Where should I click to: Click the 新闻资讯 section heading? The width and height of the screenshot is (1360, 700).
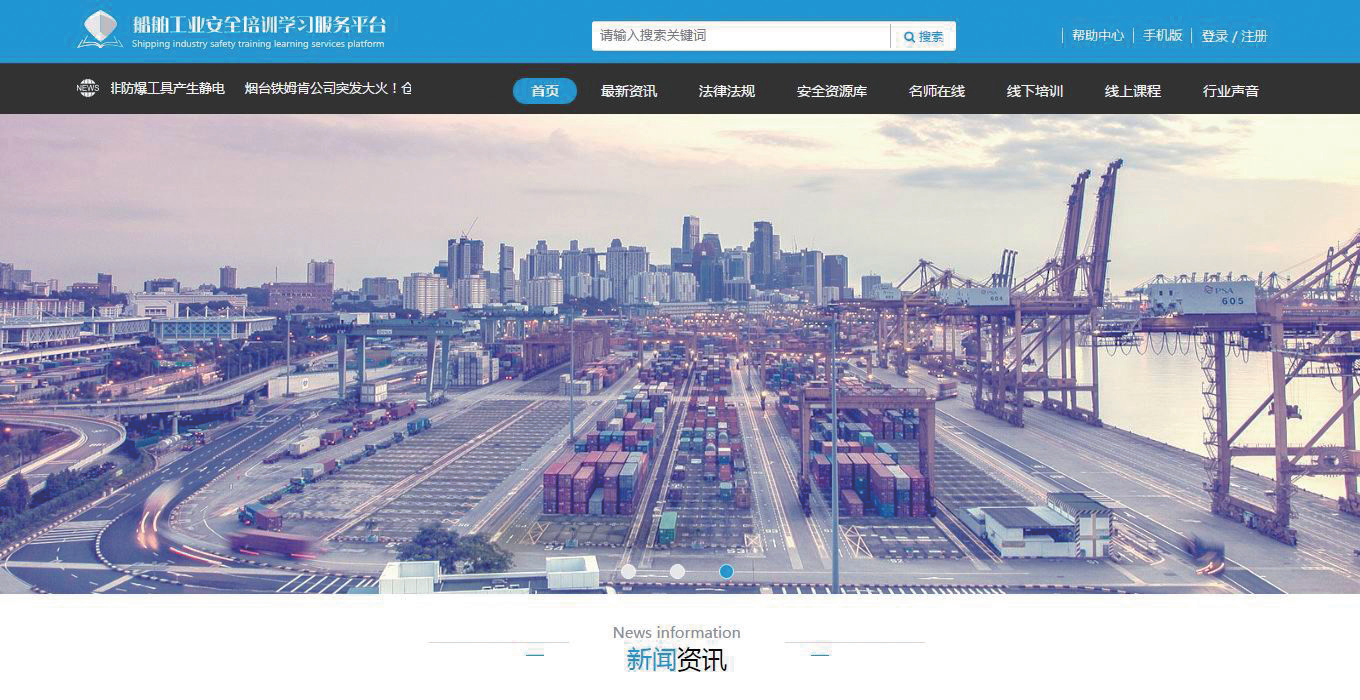677,660
